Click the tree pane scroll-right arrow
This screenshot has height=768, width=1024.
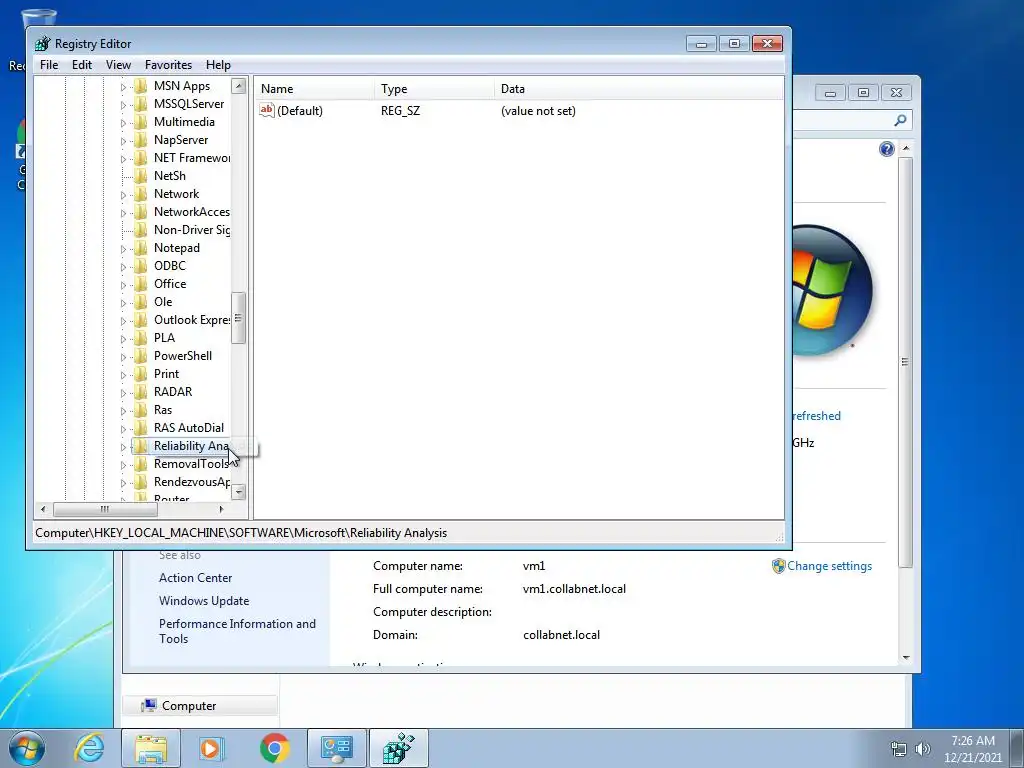click(221, 509)
